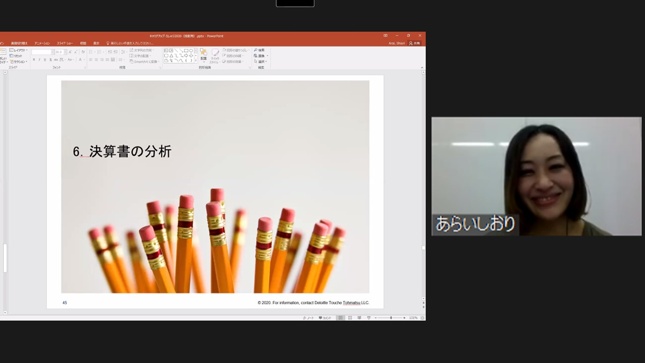
Task: Click the Find (検索) icon
Action: 259,50
